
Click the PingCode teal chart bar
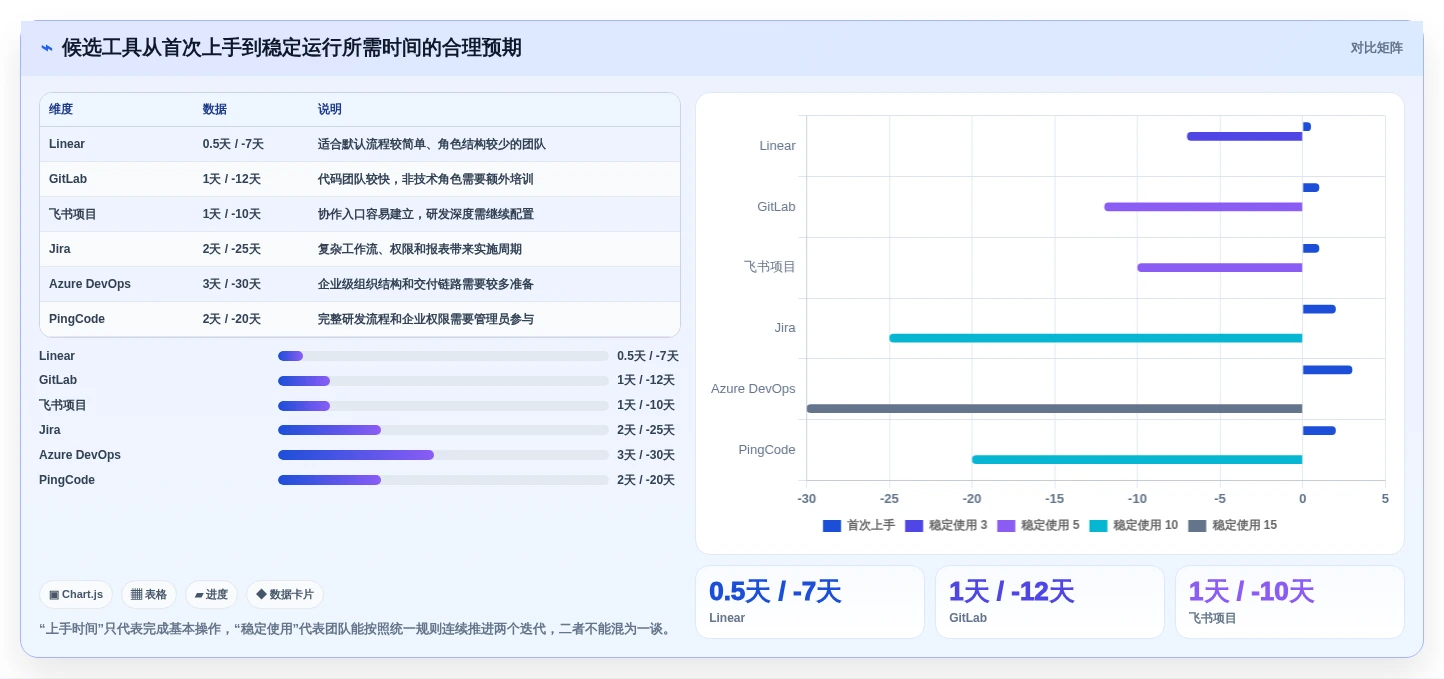point(1137,460)
